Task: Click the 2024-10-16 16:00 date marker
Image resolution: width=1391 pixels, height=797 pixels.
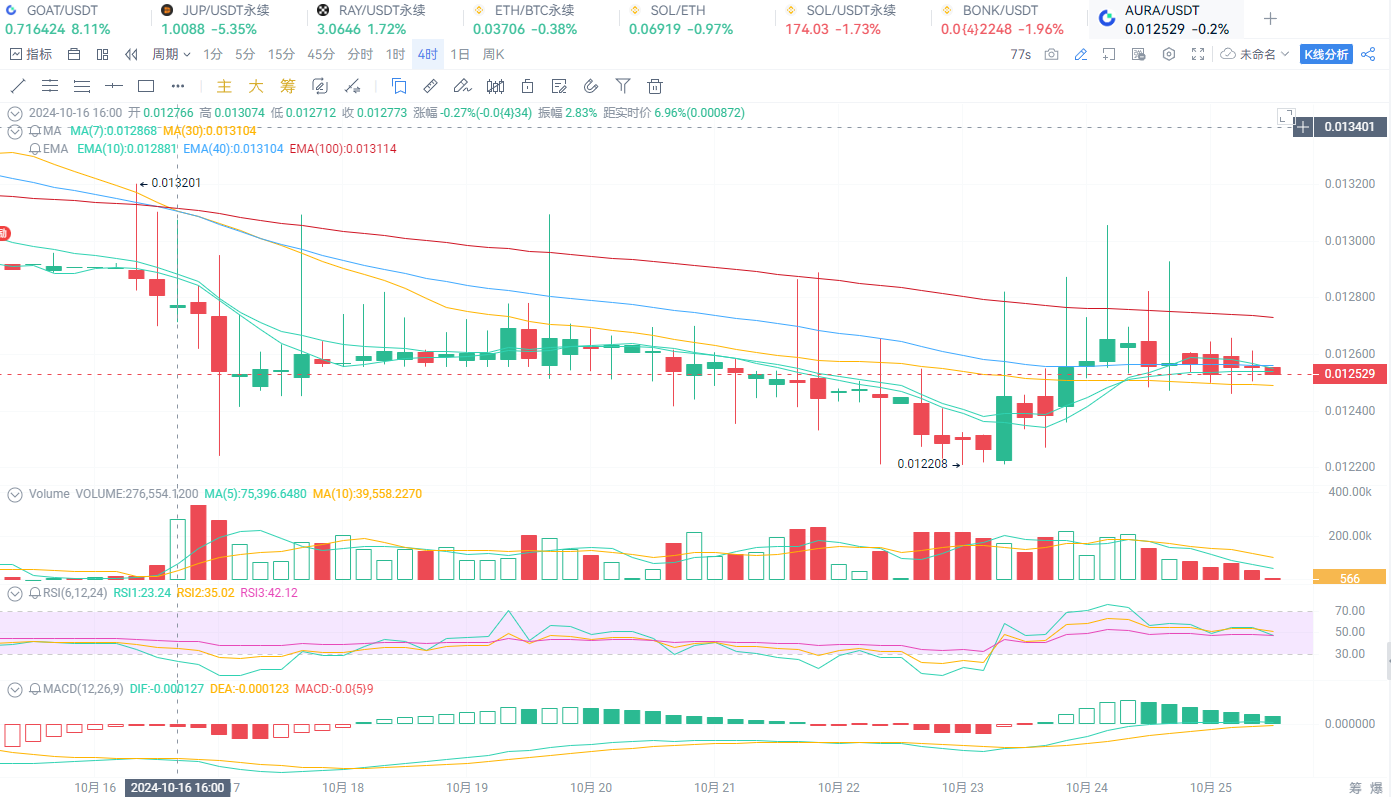Action: coord(178,787)
